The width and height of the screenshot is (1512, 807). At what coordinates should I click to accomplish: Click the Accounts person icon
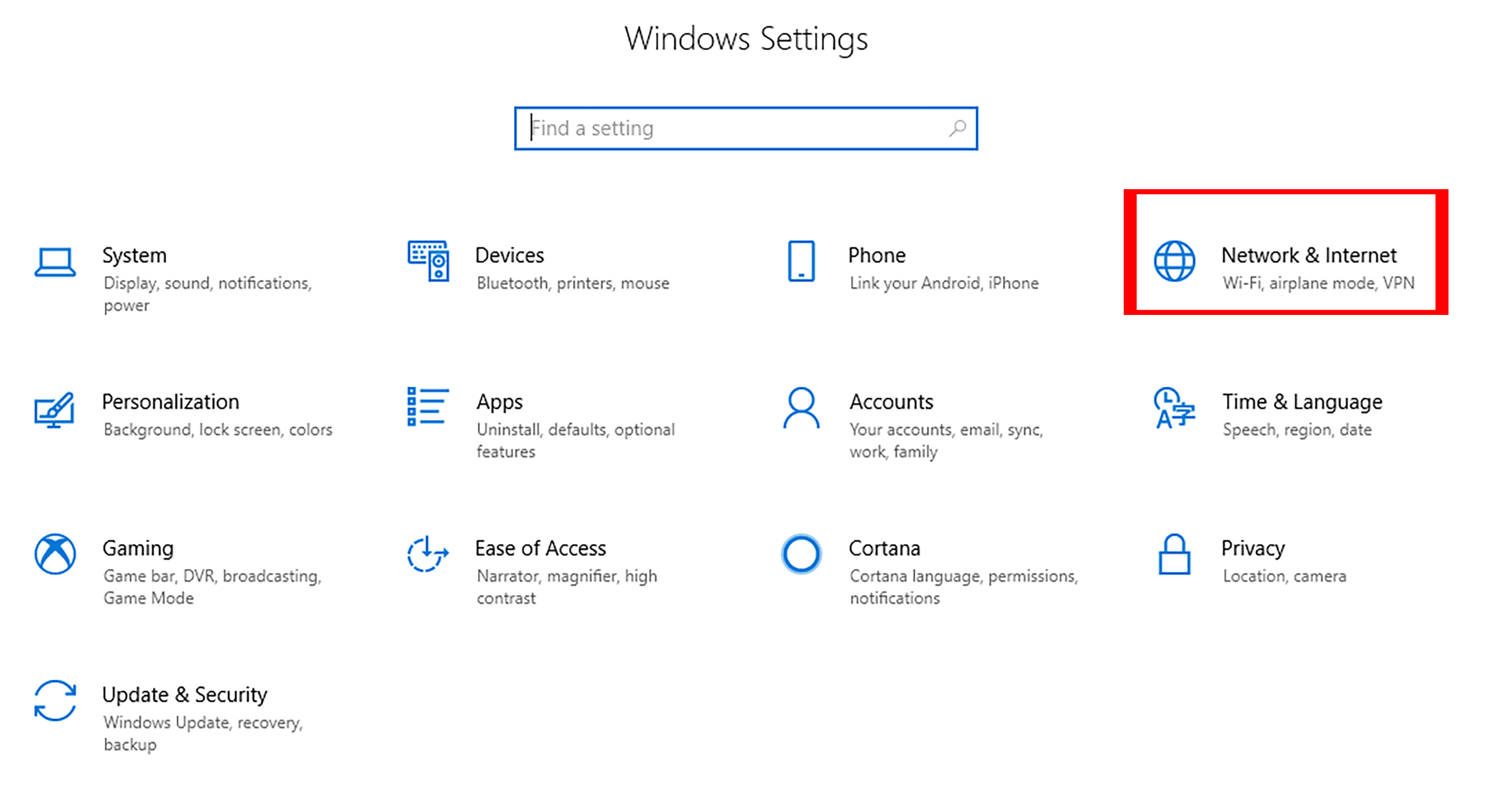pos(801,408)
